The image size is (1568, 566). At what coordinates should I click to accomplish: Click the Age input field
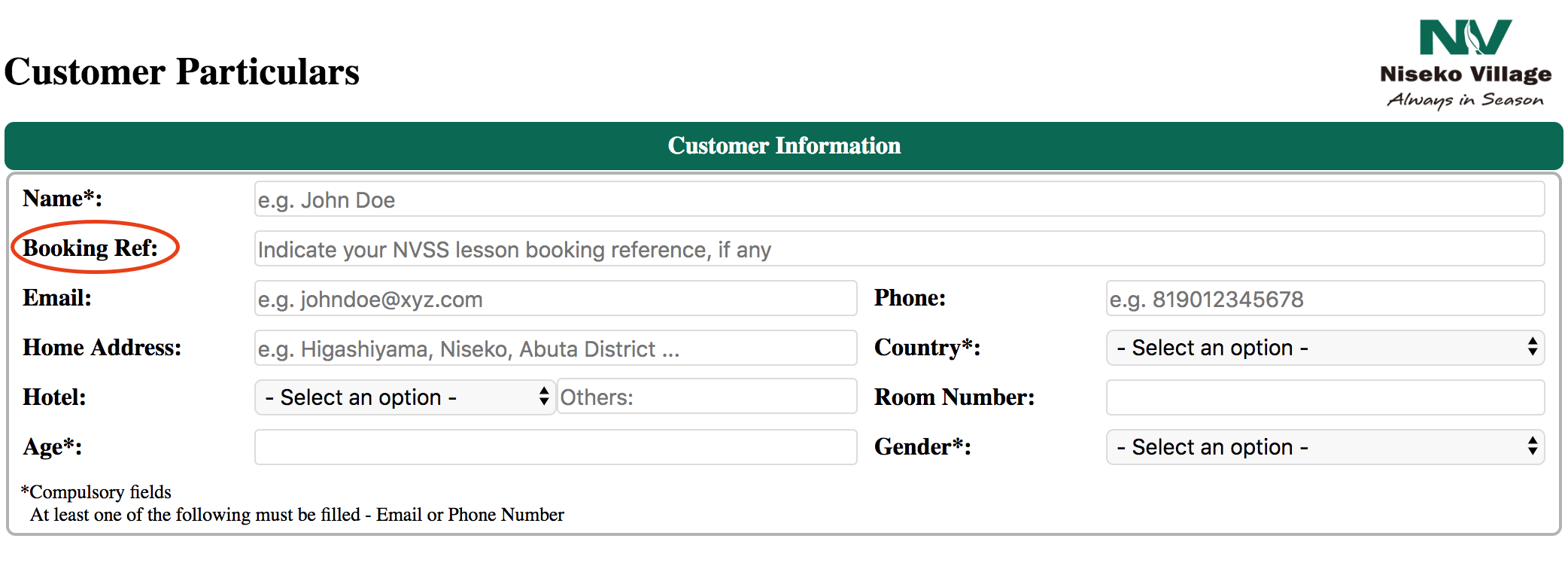pos(555,447)
